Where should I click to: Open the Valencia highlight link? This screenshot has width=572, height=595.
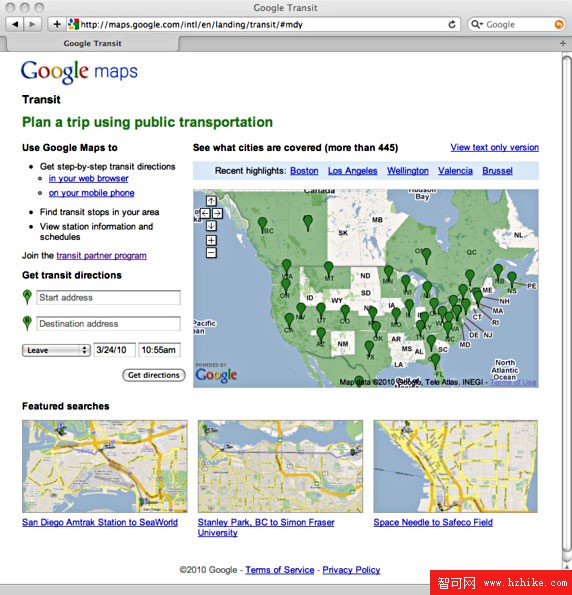(x=455, y=171)
